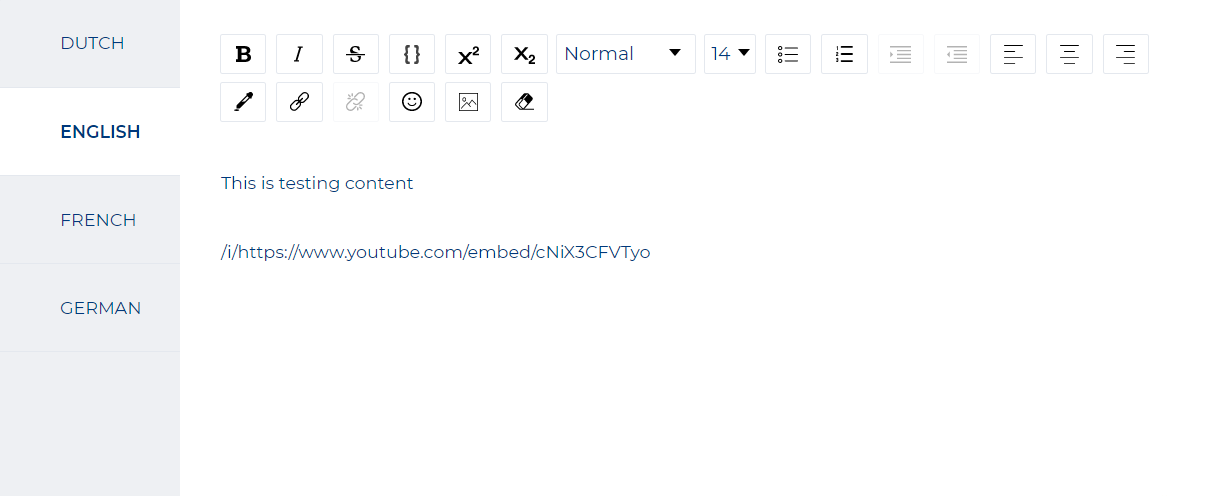Click the link insert button
This screenshot has width=1209, height=496.
tap(299, 102)
